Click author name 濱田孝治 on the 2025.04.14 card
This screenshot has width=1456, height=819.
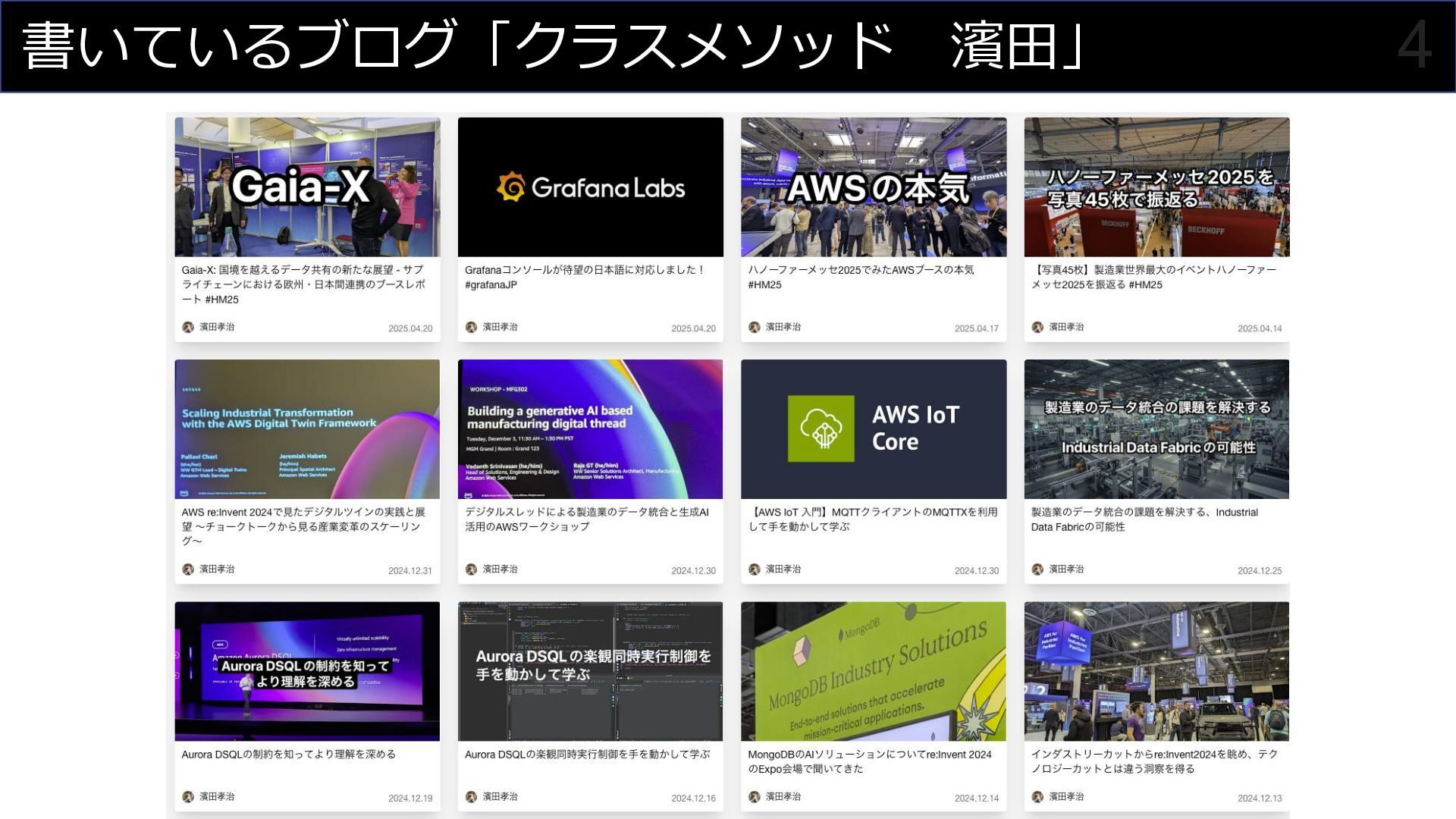tap(1066, 328)
